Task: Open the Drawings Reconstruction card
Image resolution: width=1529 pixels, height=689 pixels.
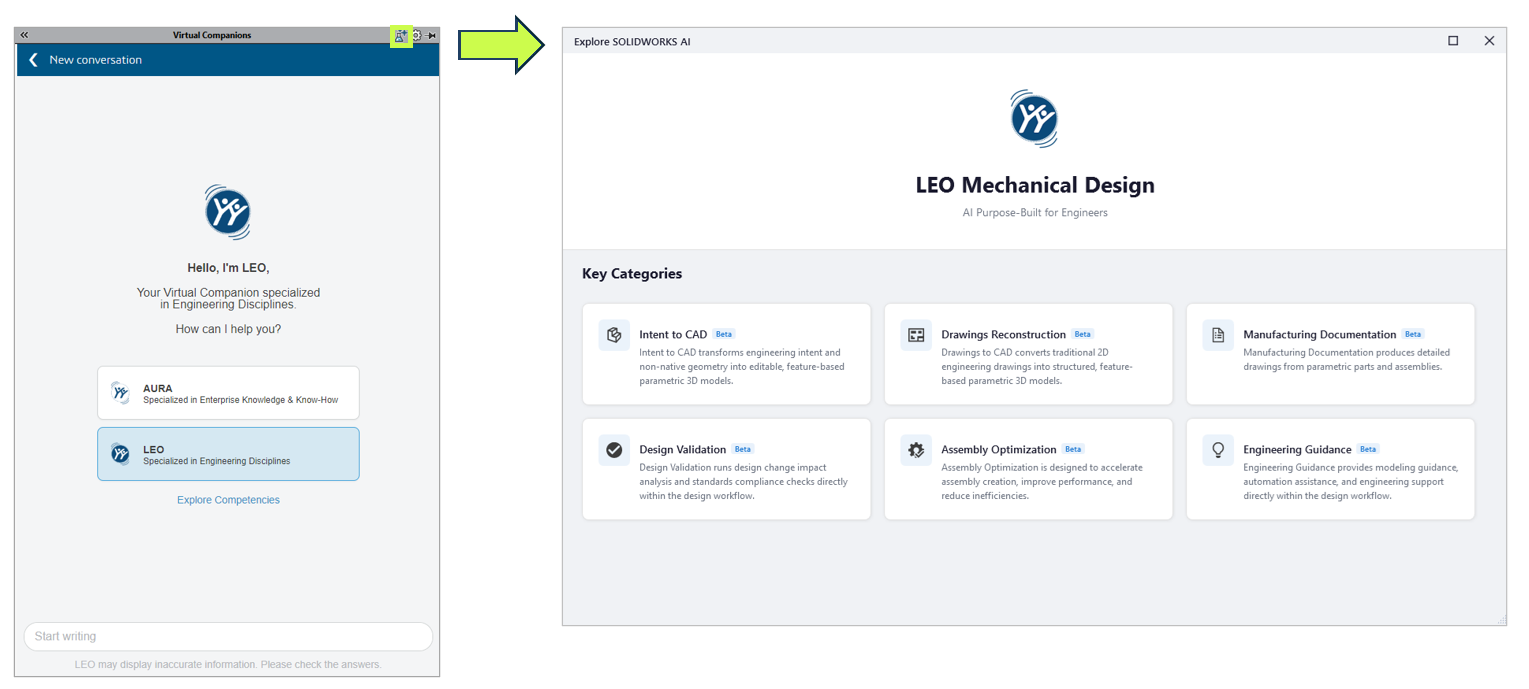Action: 1029,355
